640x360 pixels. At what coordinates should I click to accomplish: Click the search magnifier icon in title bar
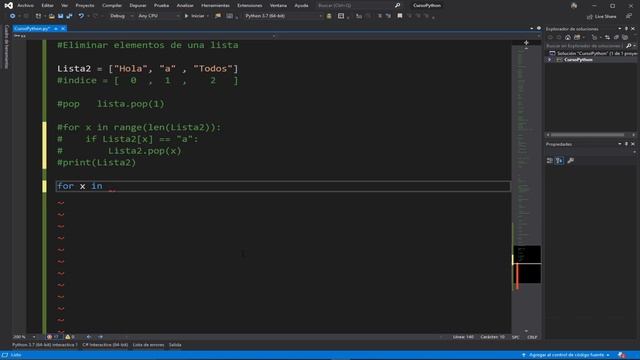pyautogui.click(x=397, y=6)
